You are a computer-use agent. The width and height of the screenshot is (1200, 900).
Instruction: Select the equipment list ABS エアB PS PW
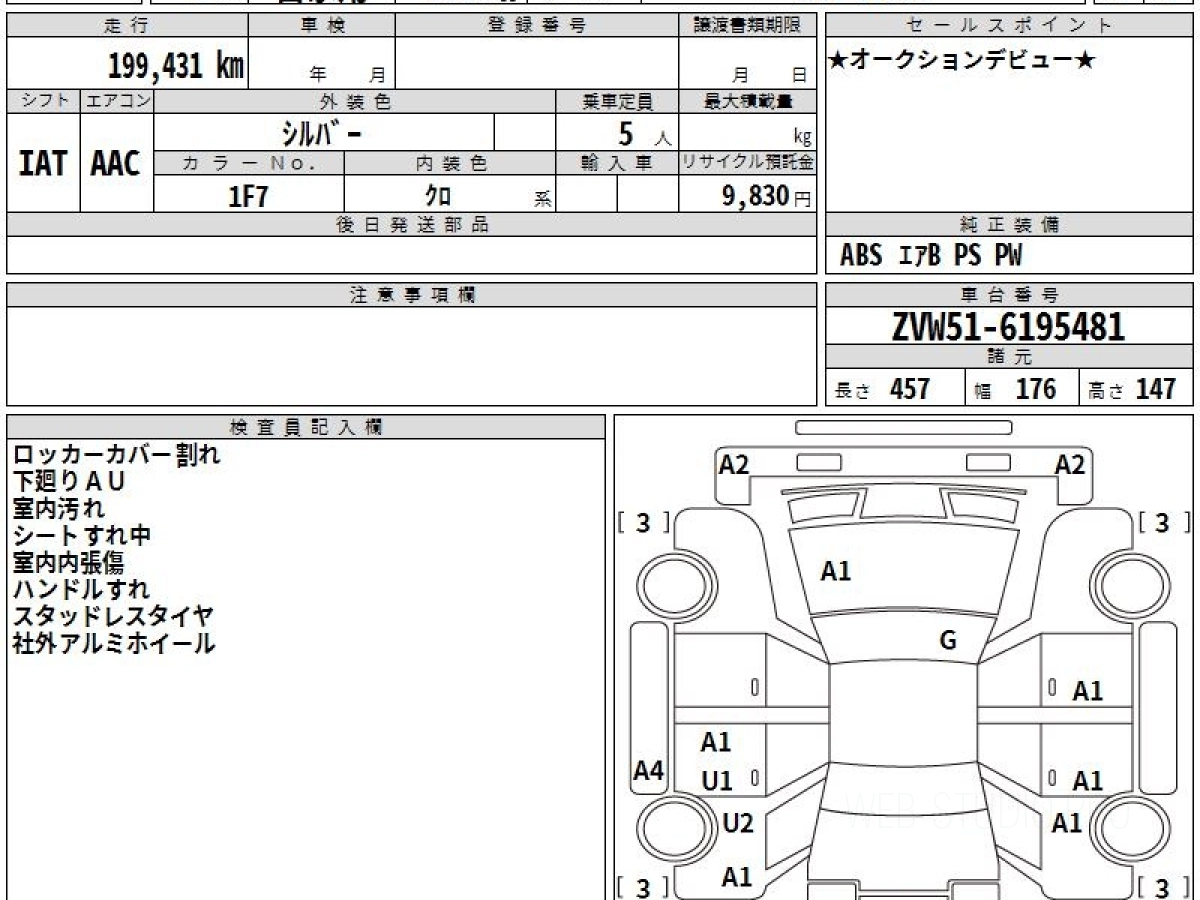tap(931, 256)
